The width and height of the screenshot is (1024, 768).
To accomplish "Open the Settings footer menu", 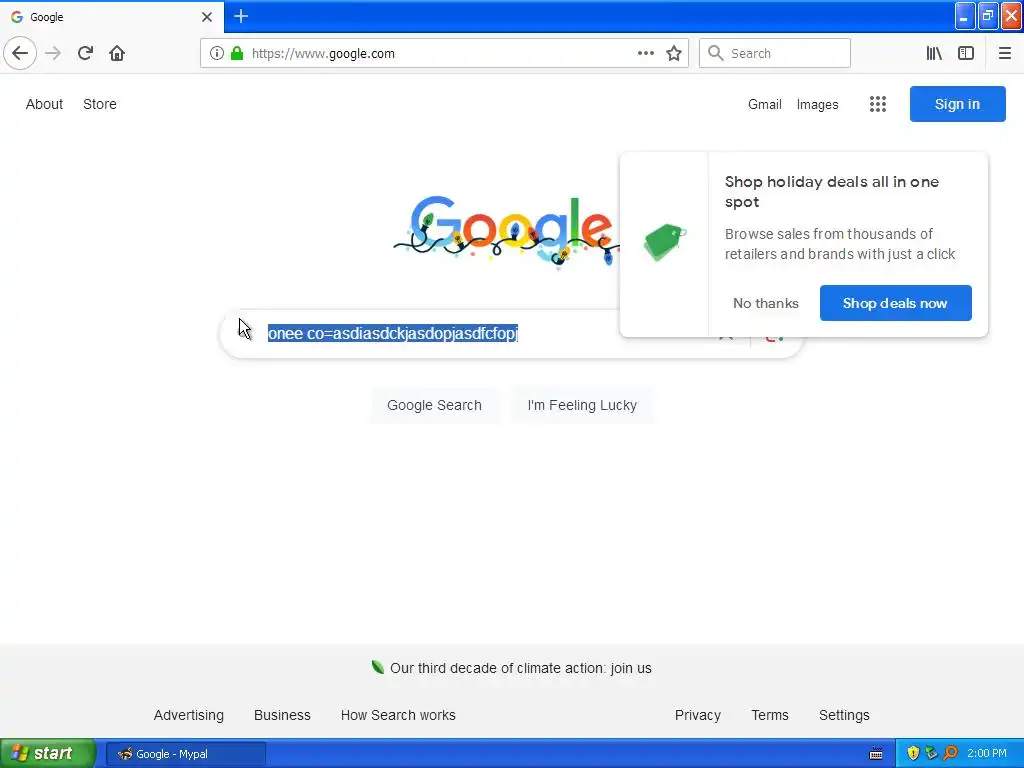I will [844, 715].
